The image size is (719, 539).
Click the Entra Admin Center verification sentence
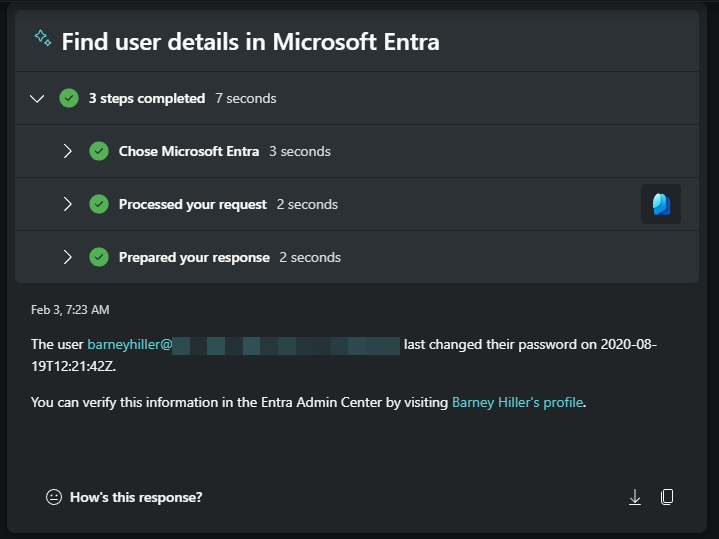click(309, 402)
